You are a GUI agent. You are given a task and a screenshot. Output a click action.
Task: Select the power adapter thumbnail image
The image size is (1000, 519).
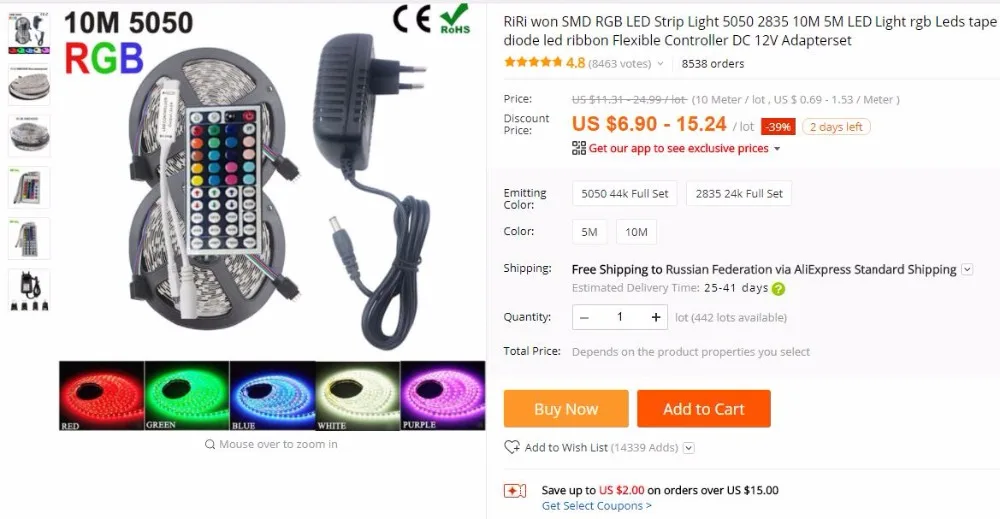pyautogui.click(x=29, y=291)
